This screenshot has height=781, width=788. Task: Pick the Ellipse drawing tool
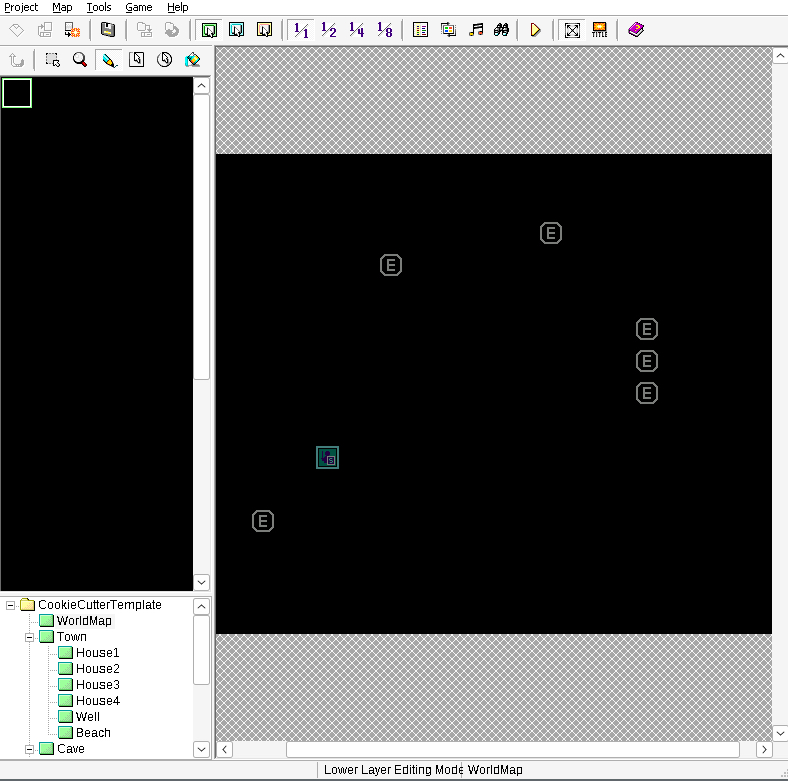(165, 60)
